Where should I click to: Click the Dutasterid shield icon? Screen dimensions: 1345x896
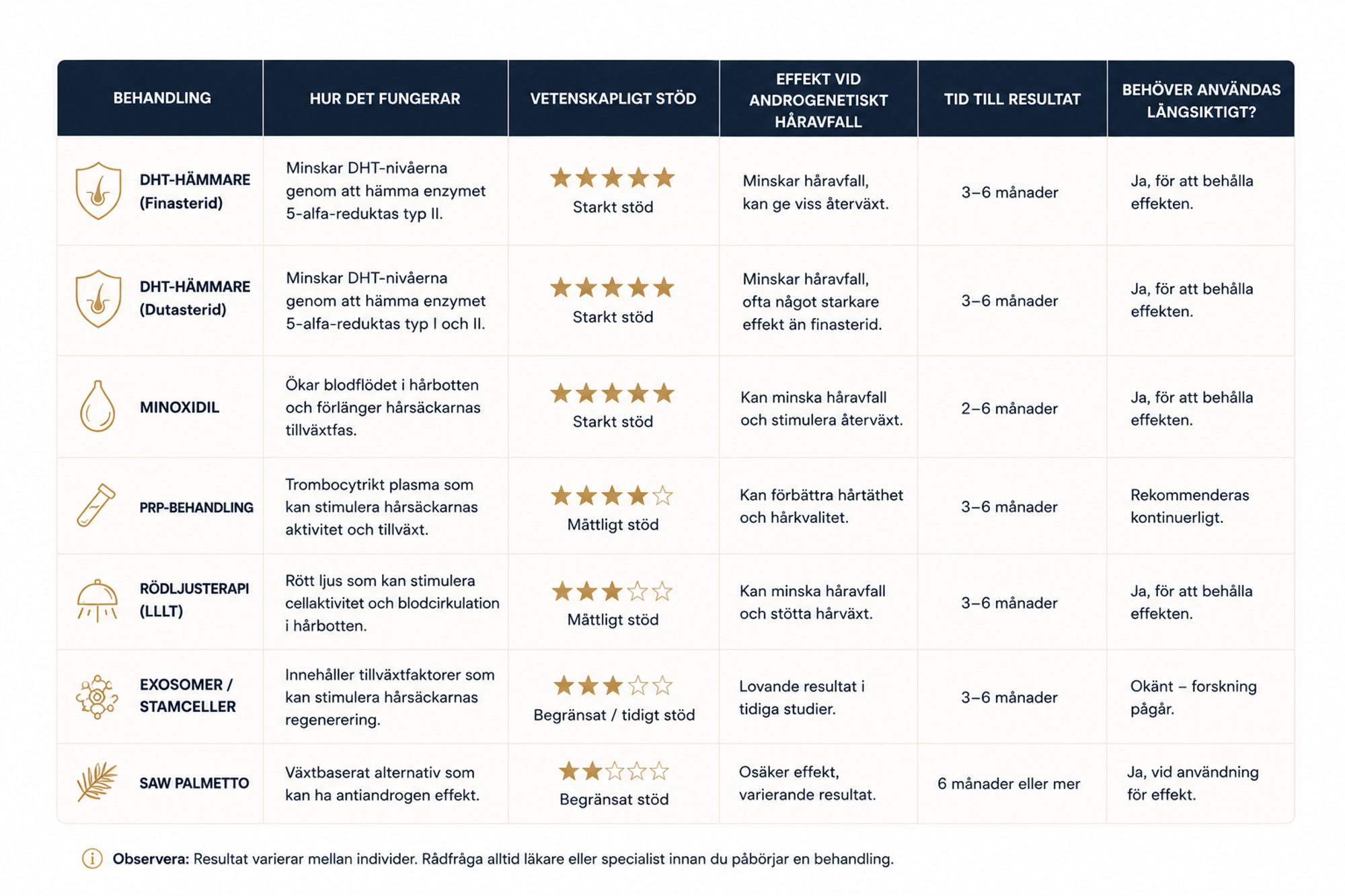point(98,298)
